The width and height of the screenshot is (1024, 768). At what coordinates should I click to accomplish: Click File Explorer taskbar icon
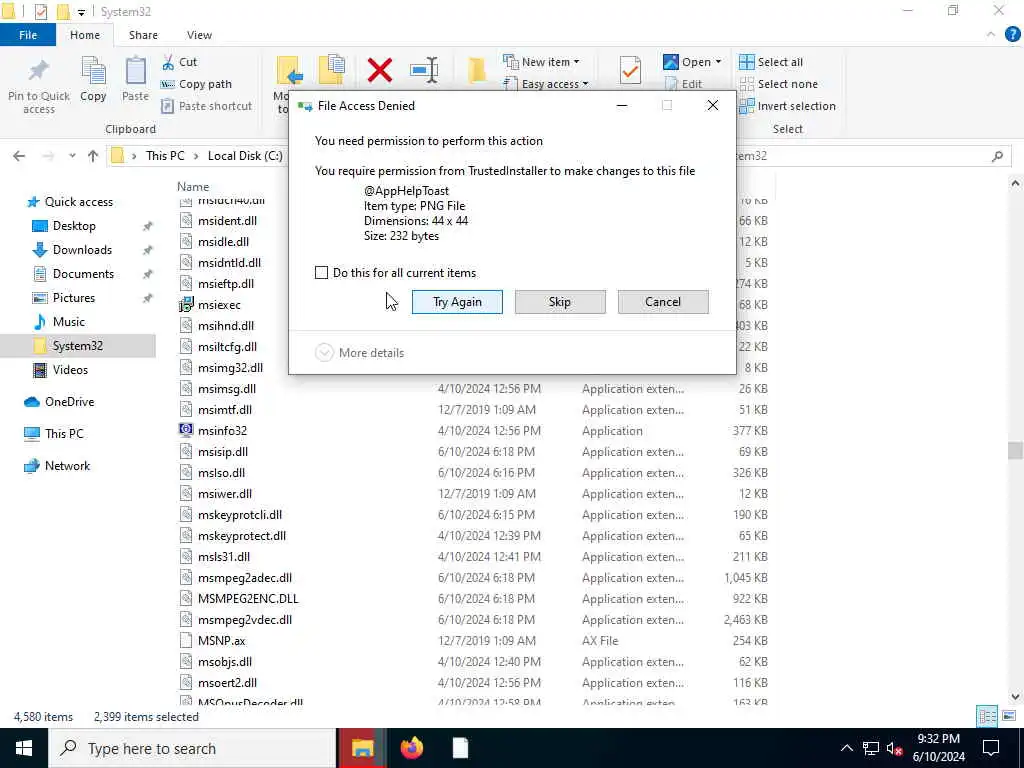click(362, 748)
